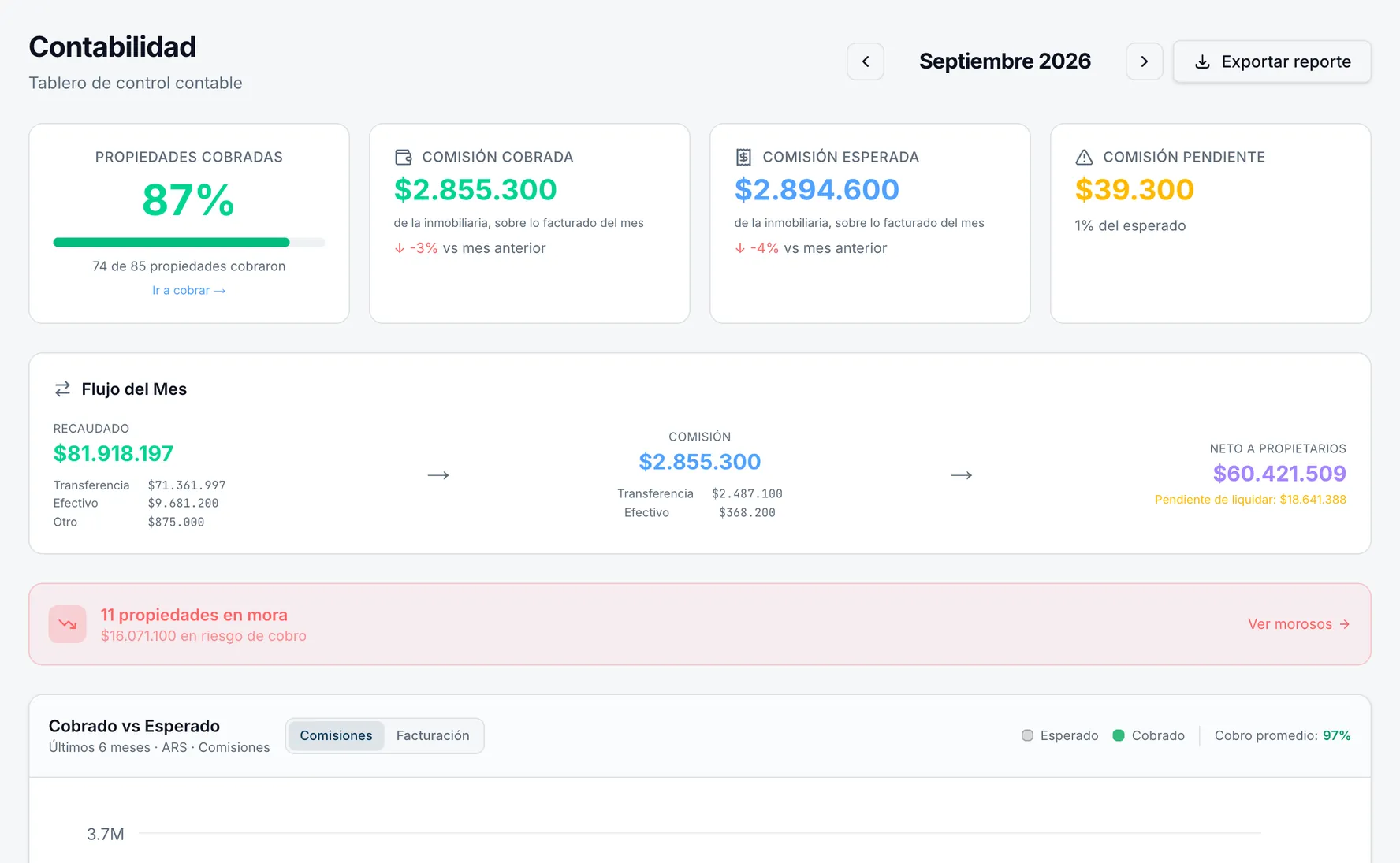Click the wallet icon beside Comisión Cobrada

coord(404,157)
